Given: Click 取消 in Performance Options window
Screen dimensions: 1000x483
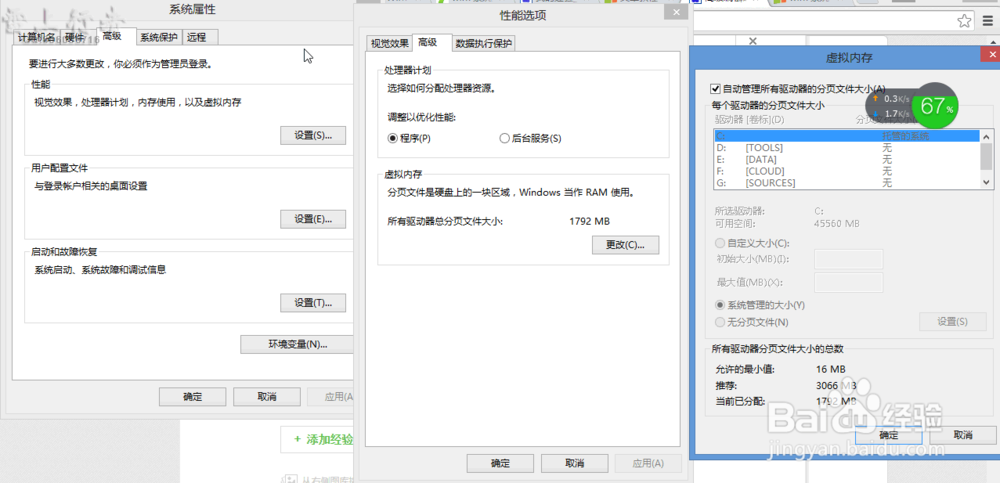Looking at the screenshot, I should pos(575,463).
